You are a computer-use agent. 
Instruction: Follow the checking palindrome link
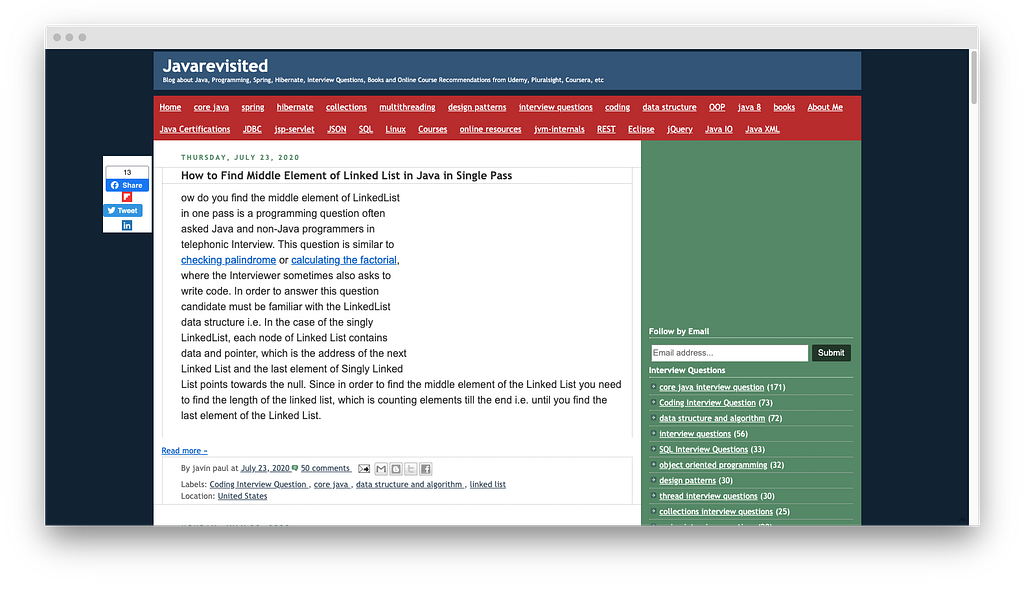click(228, 260)
